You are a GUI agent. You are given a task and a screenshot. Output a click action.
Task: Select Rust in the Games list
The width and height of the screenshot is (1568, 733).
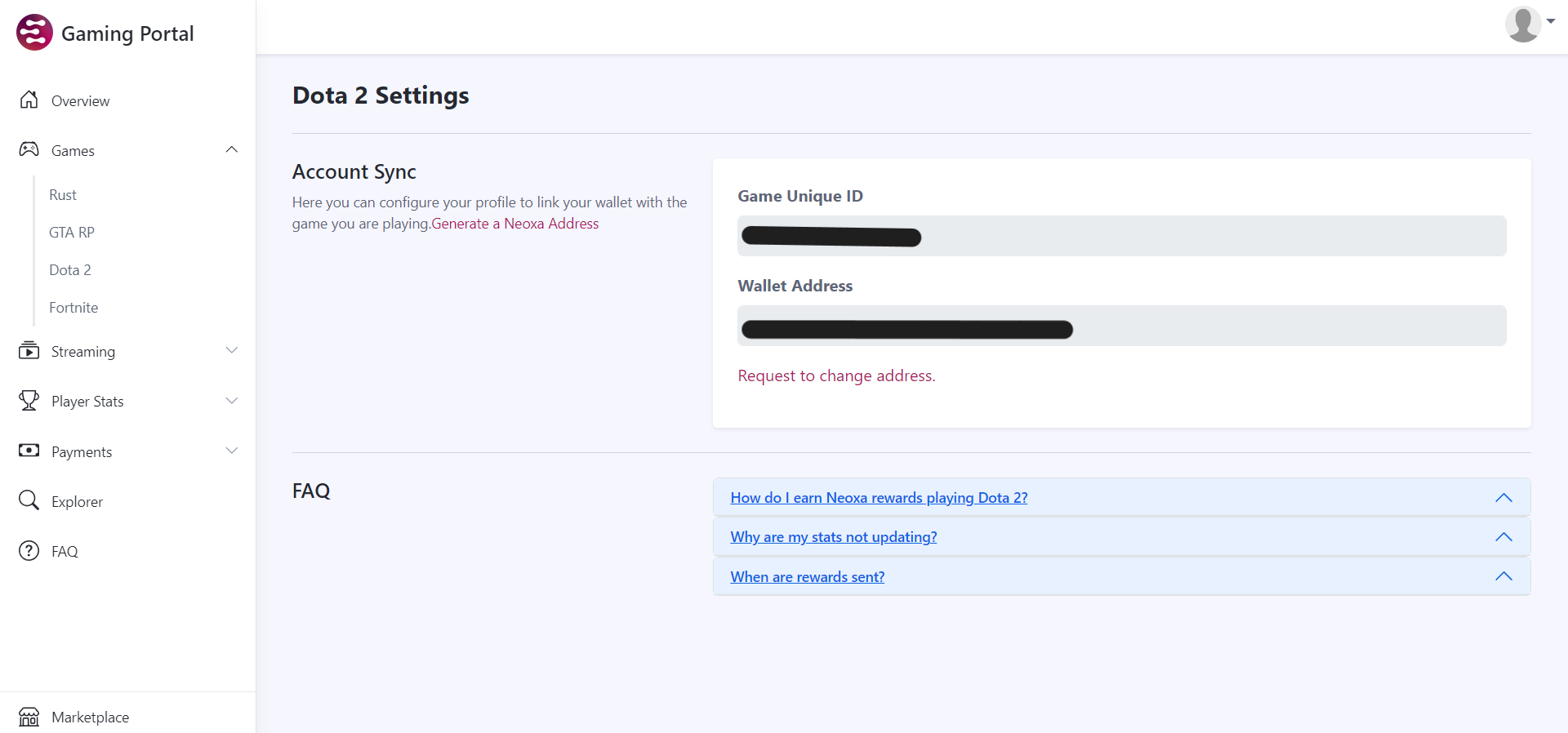pos(63,195)
